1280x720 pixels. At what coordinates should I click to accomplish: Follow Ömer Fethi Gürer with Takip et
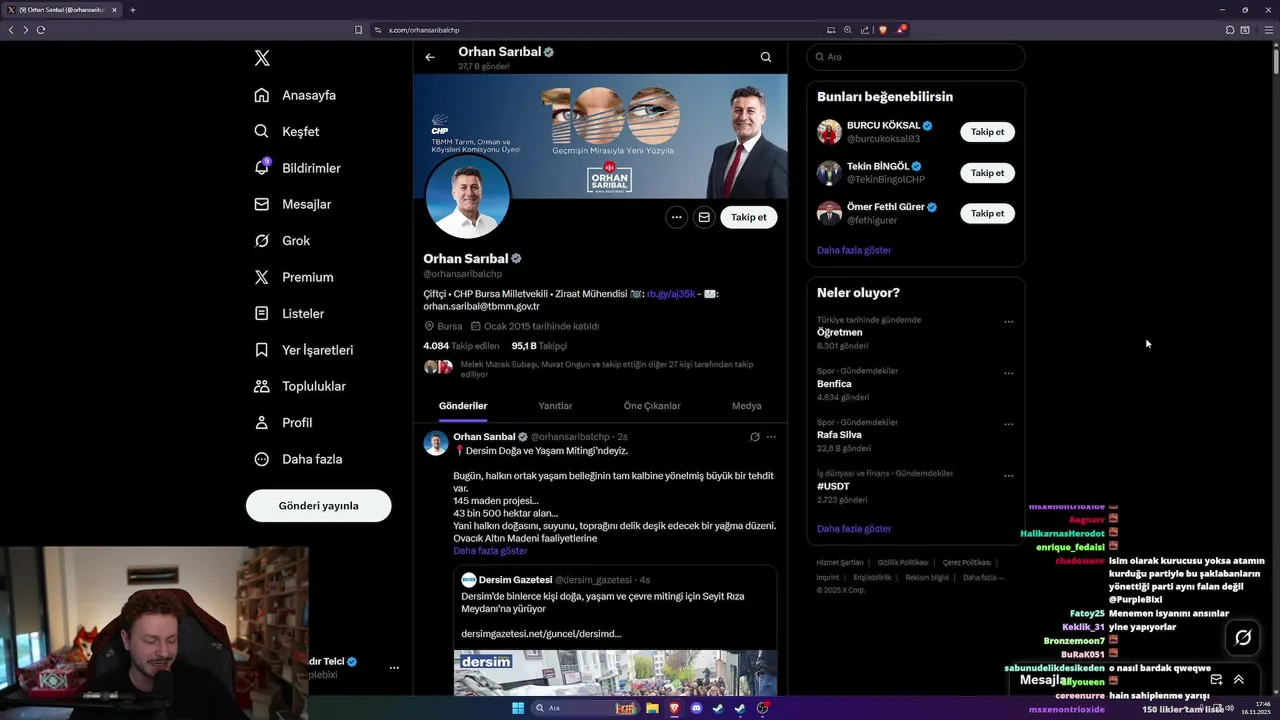(987, 213)
